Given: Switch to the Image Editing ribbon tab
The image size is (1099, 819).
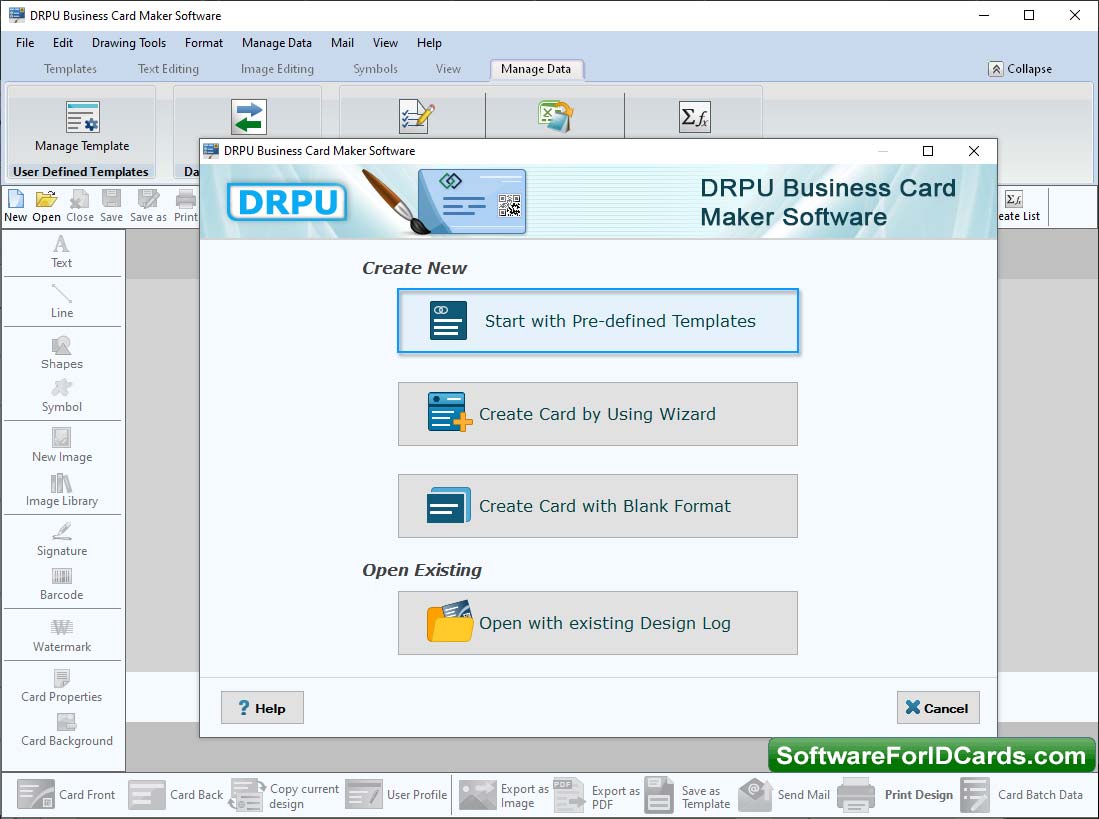Looking at the screenshot, I should 278,69.
